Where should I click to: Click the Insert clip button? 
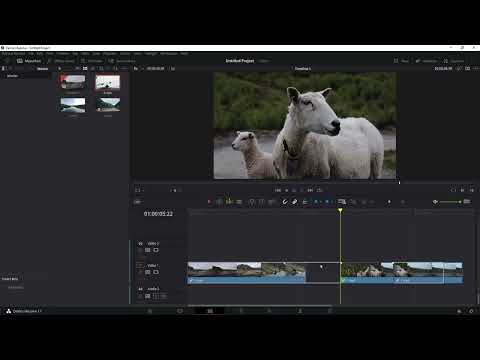click(252, 202)
